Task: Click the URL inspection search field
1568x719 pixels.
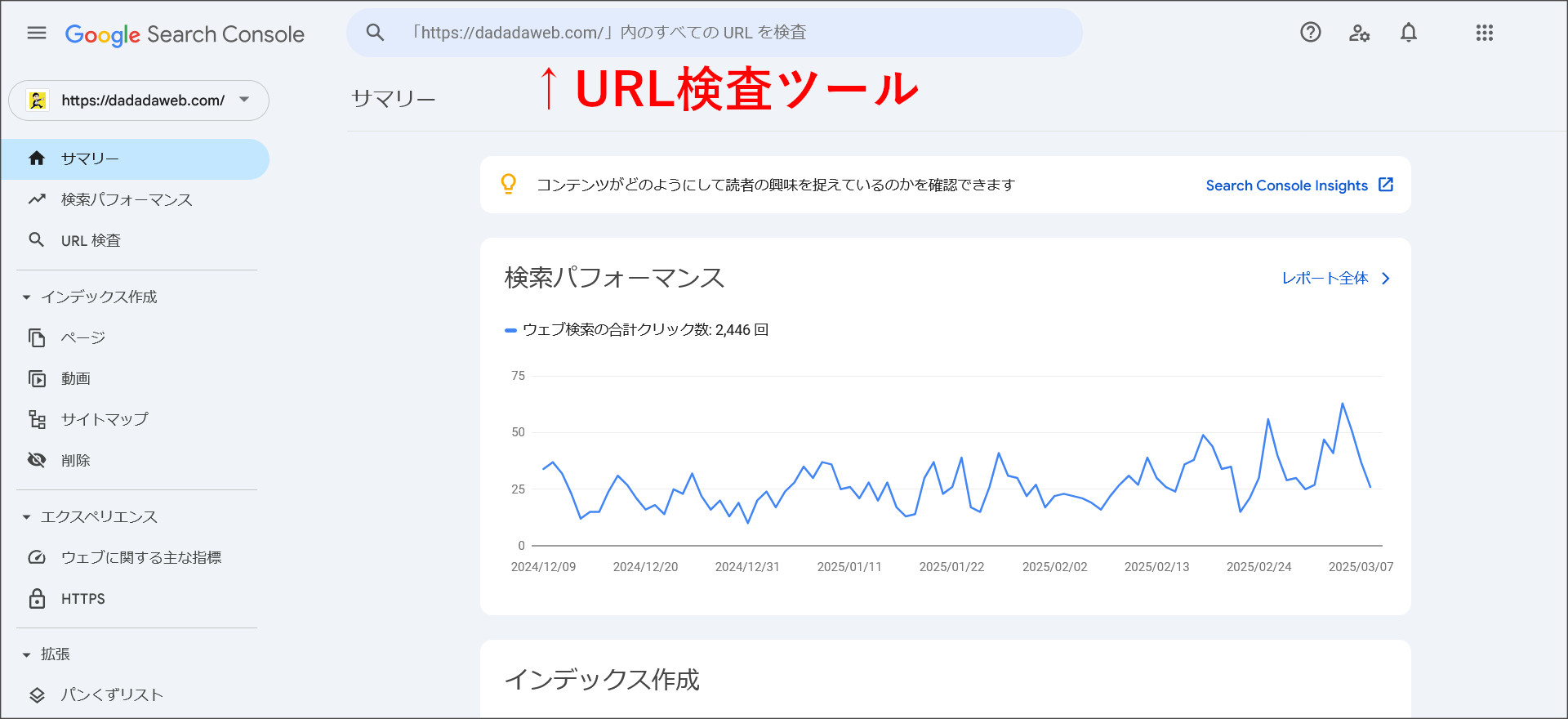Action: (x=715, y=33)
